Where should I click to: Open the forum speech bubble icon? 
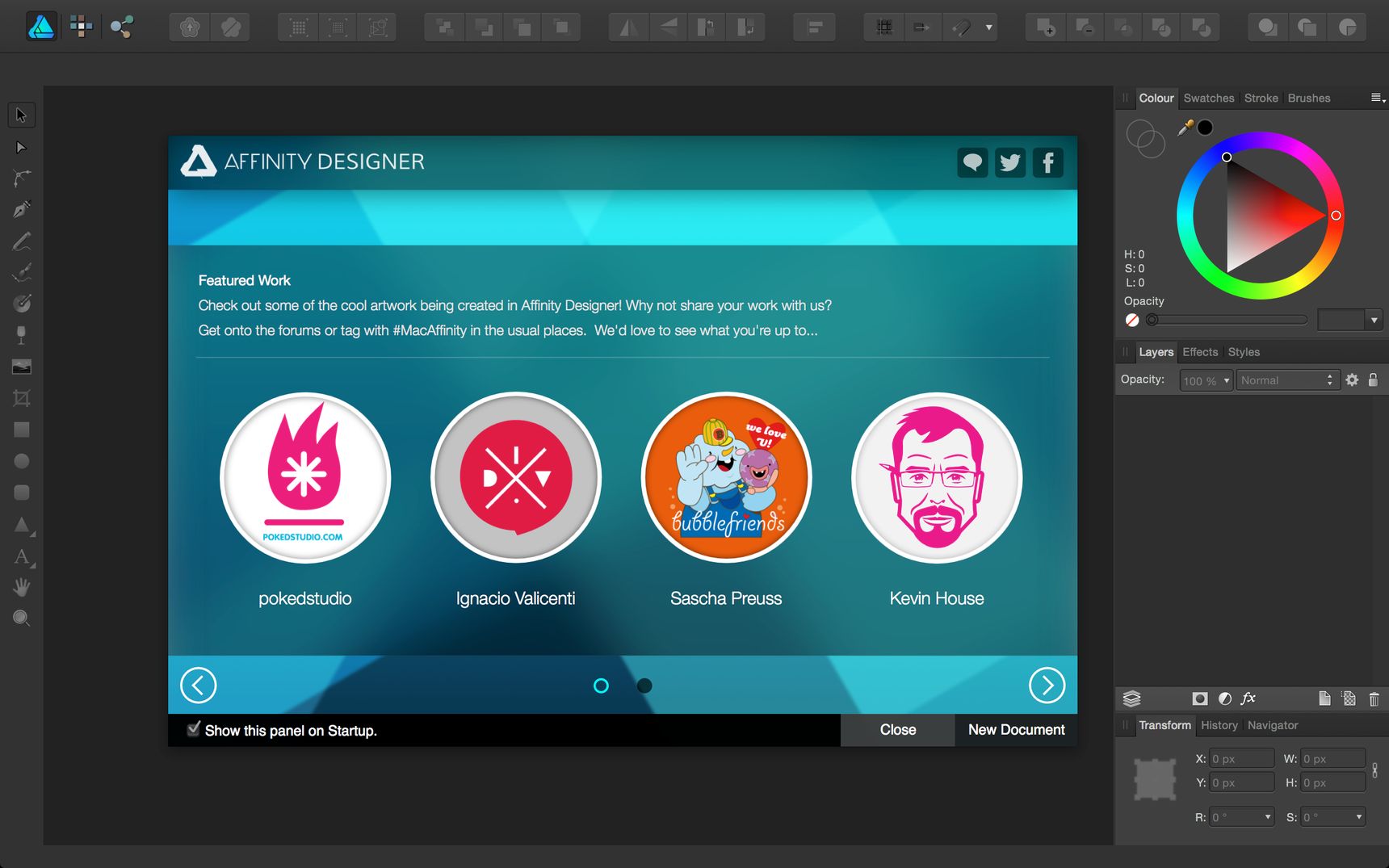coord(972,162)
